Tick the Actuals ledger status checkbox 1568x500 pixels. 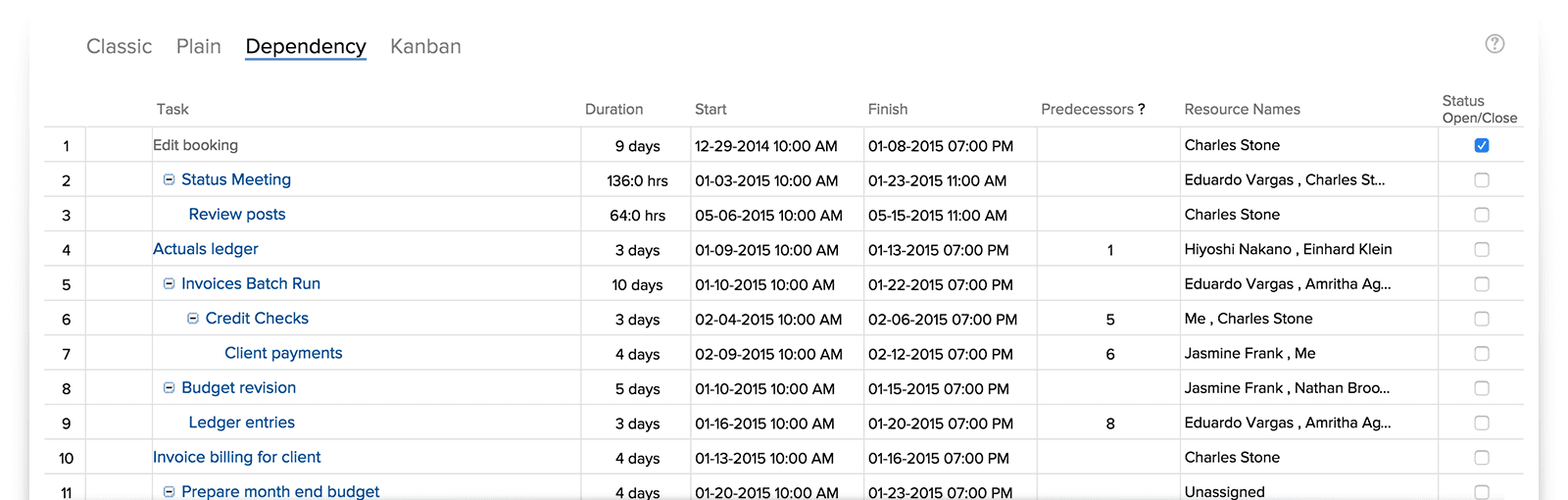click(1482, 249)
